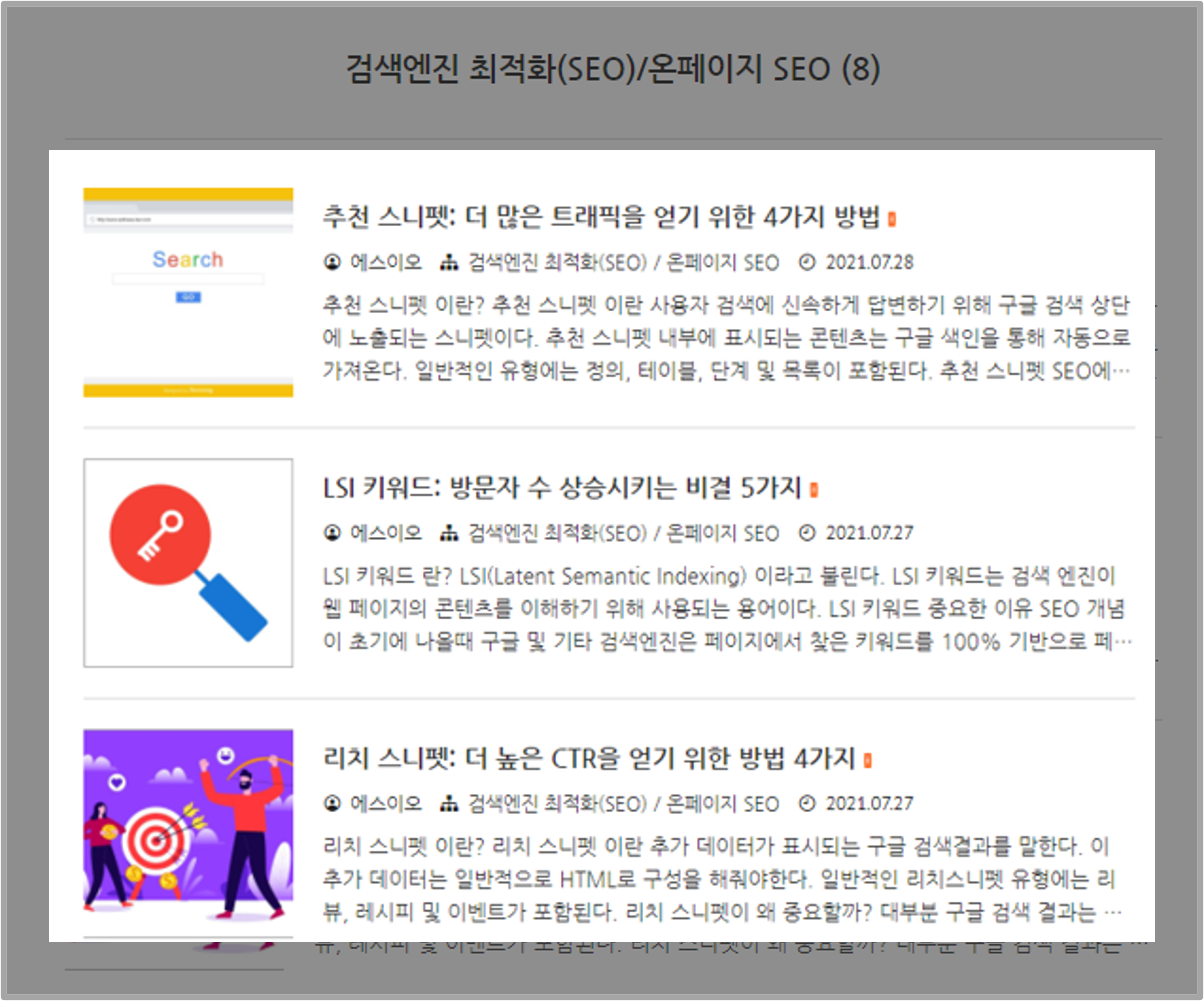Click the Search browser mockup thumbnail on first post

tap(188, 290)
